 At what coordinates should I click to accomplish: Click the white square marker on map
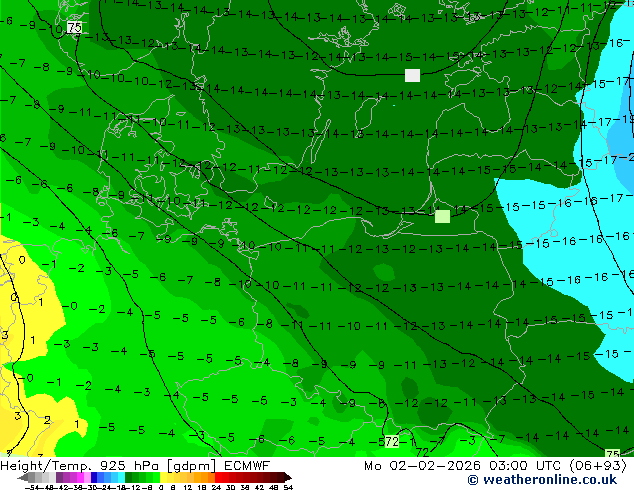[x=412, y=76]
